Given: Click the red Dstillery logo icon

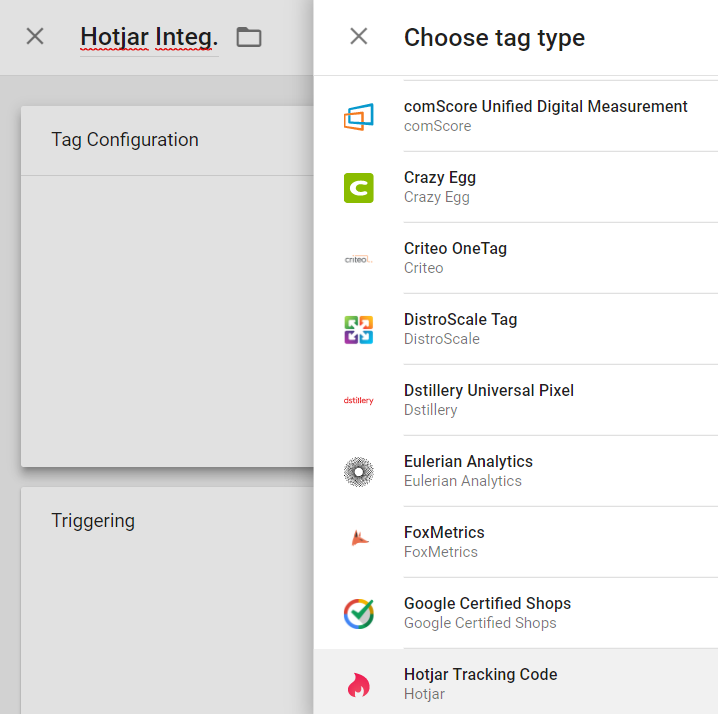Looking at the screenshot, I should [358, 401].
